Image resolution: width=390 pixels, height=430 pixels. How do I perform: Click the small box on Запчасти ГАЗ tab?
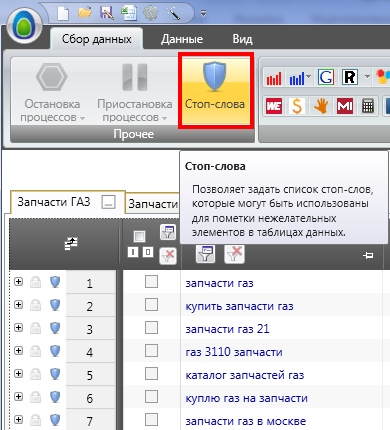[108, 202]
